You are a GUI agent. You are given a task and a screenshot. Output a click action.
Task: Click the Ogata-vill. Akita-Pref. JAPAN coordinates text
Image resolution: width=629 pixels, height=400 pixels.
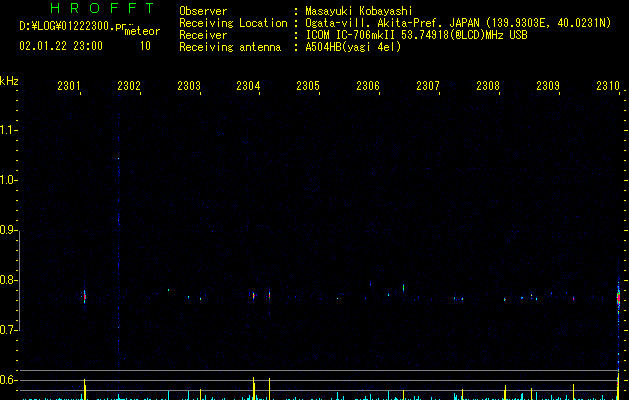pyautogui.click(x=458, y=23)
